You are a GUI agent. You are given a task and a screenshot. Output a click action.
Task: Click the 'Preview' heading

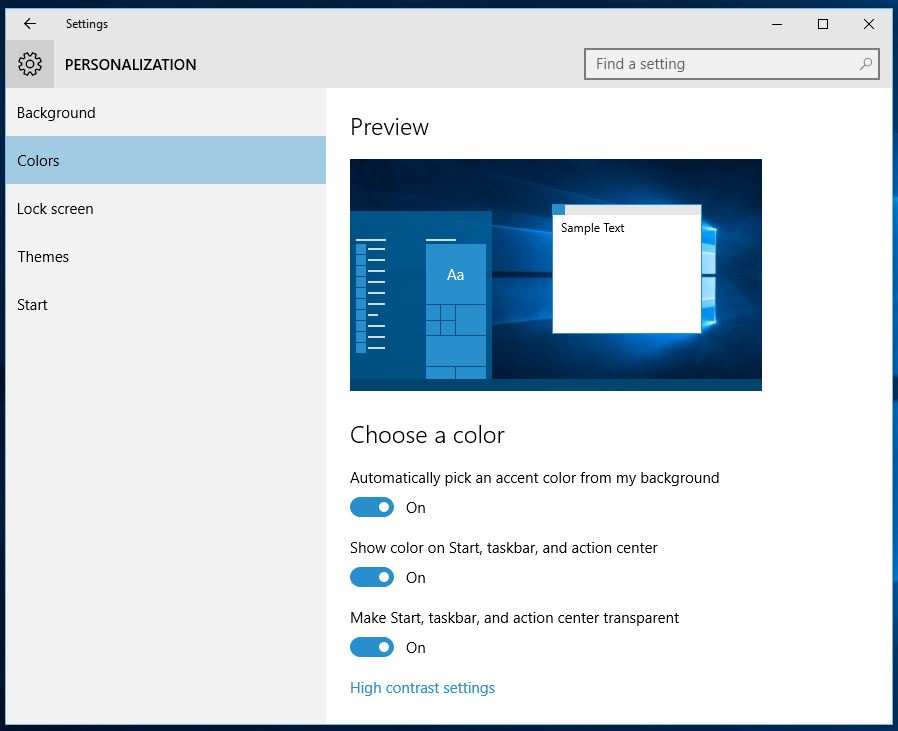(x=389, y=127)
